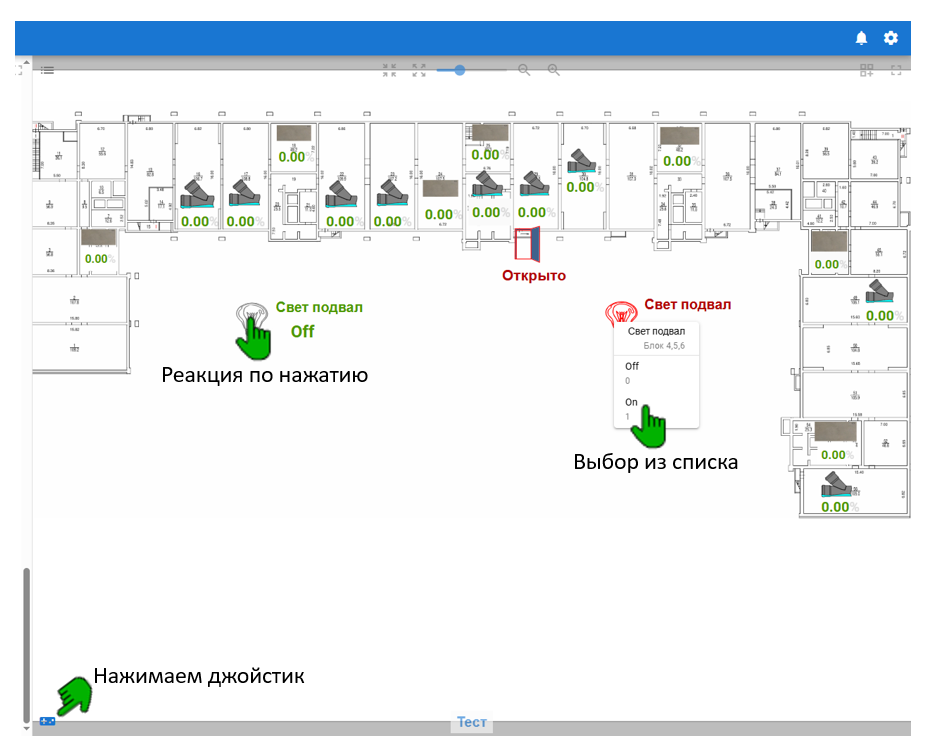This screenshot has width=929, height=744.
Task: Click the scroll-up arrow at the top left
Action: tap(26, 62)
